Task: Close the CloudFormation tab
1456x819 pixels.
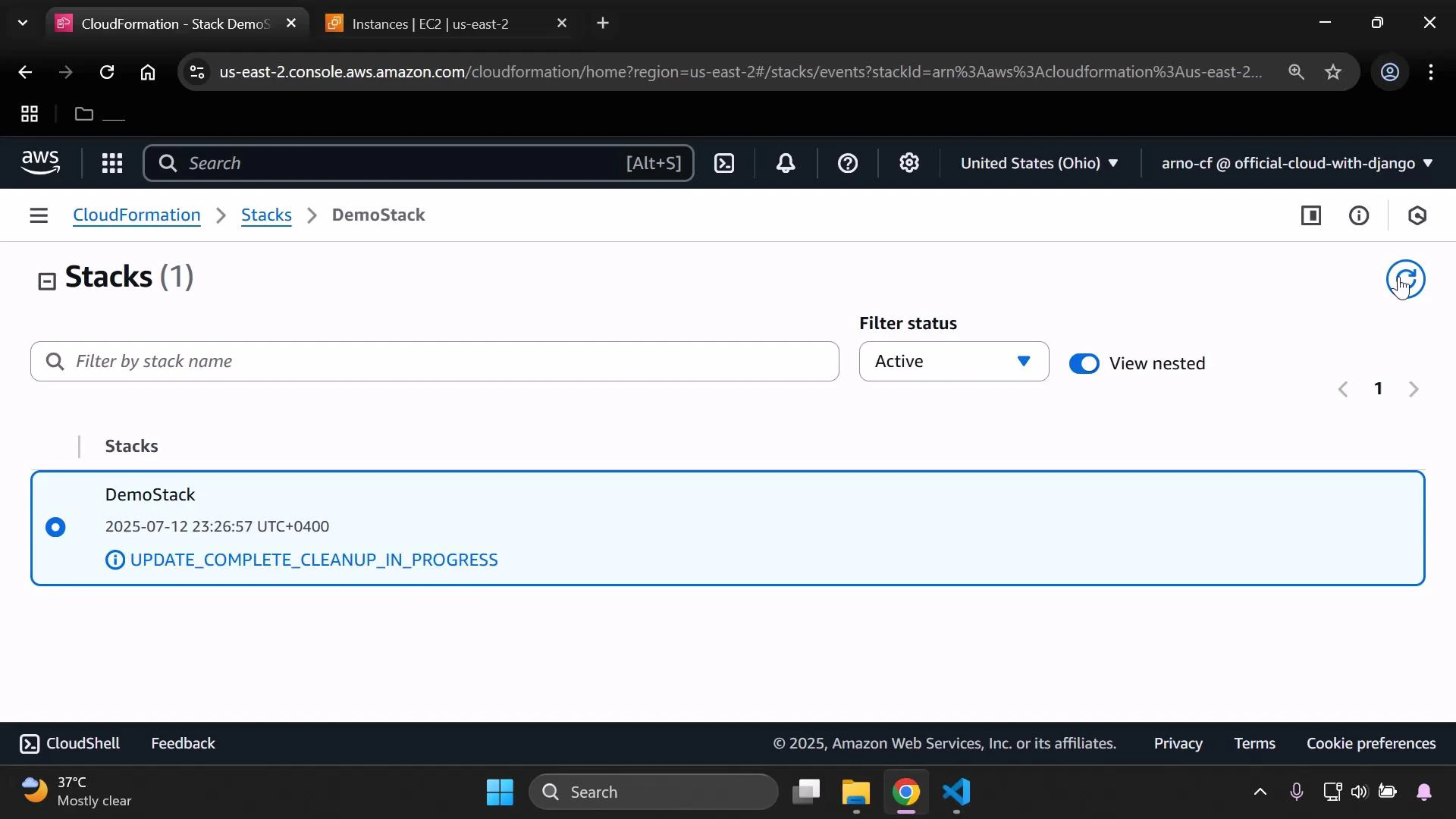Action: point(291,24)
